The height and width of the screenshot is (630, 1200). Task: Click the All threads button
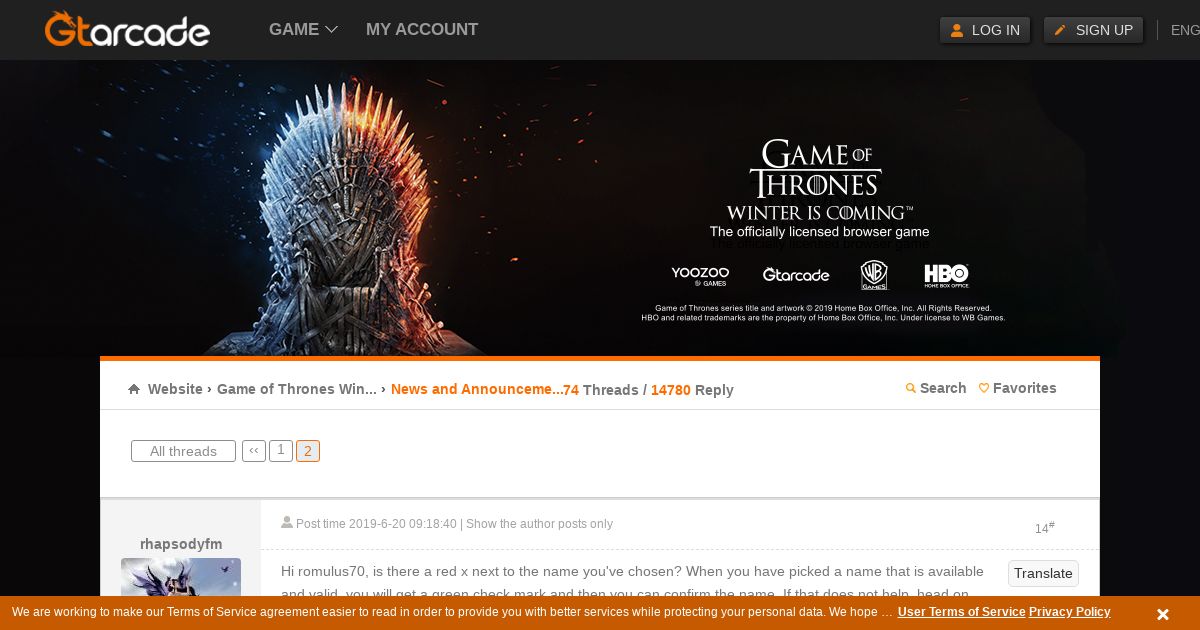click(183, 451)
